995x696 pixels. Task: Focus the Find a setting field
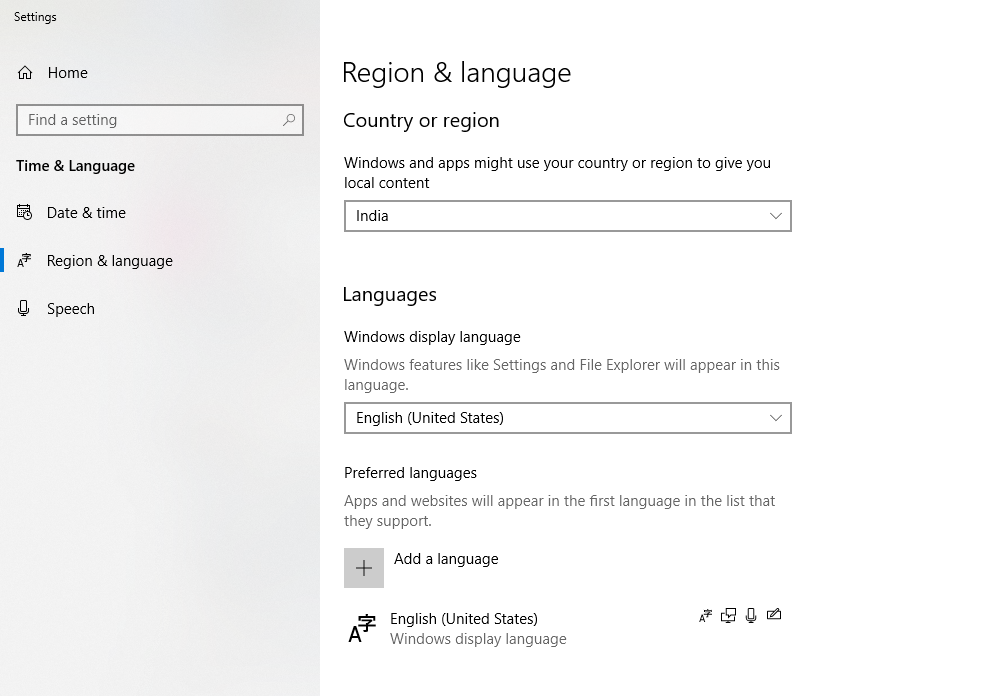click(x=150, y=120)
